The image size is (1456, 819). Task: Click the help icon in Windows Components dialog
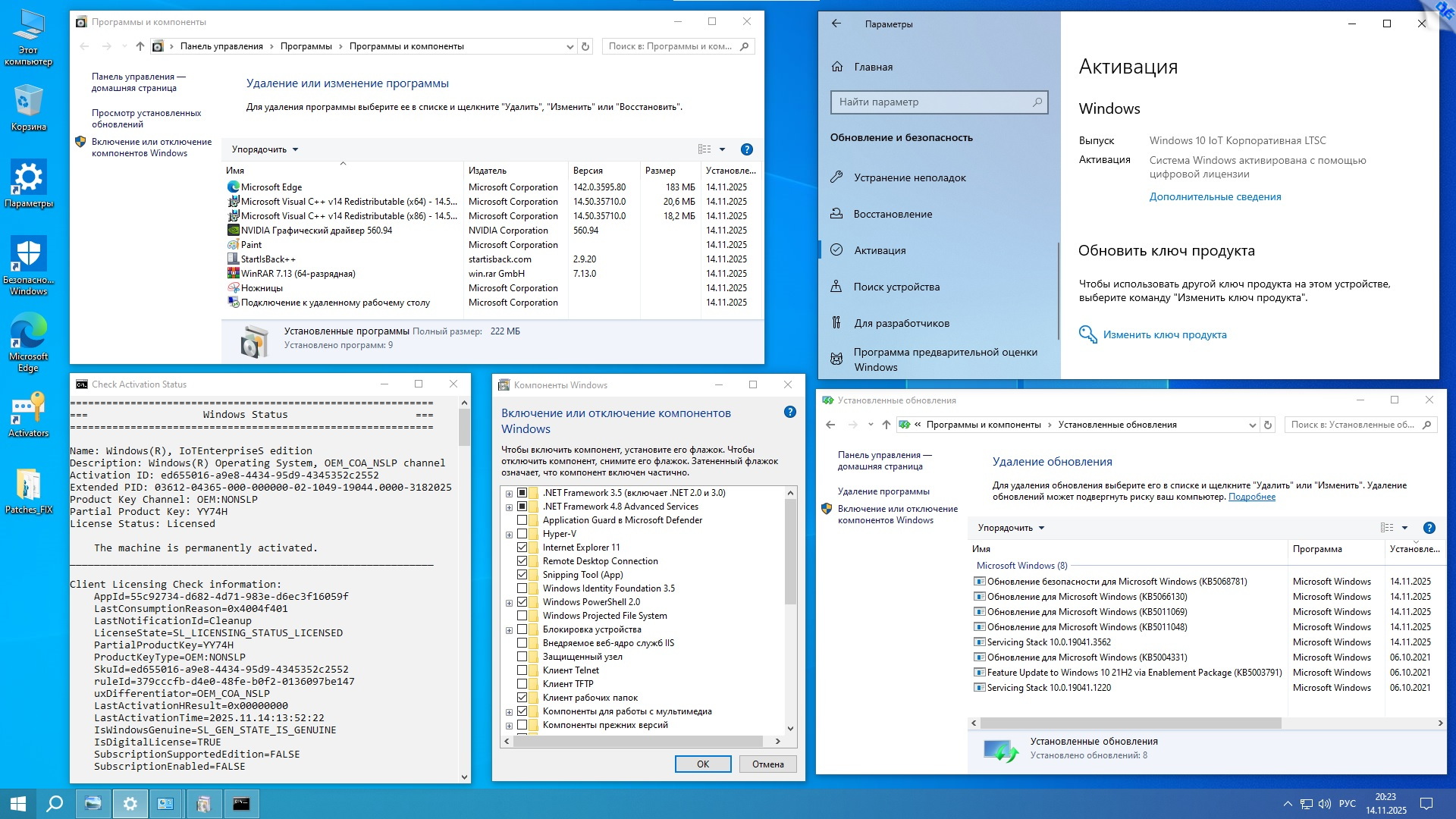pos(789,413)
